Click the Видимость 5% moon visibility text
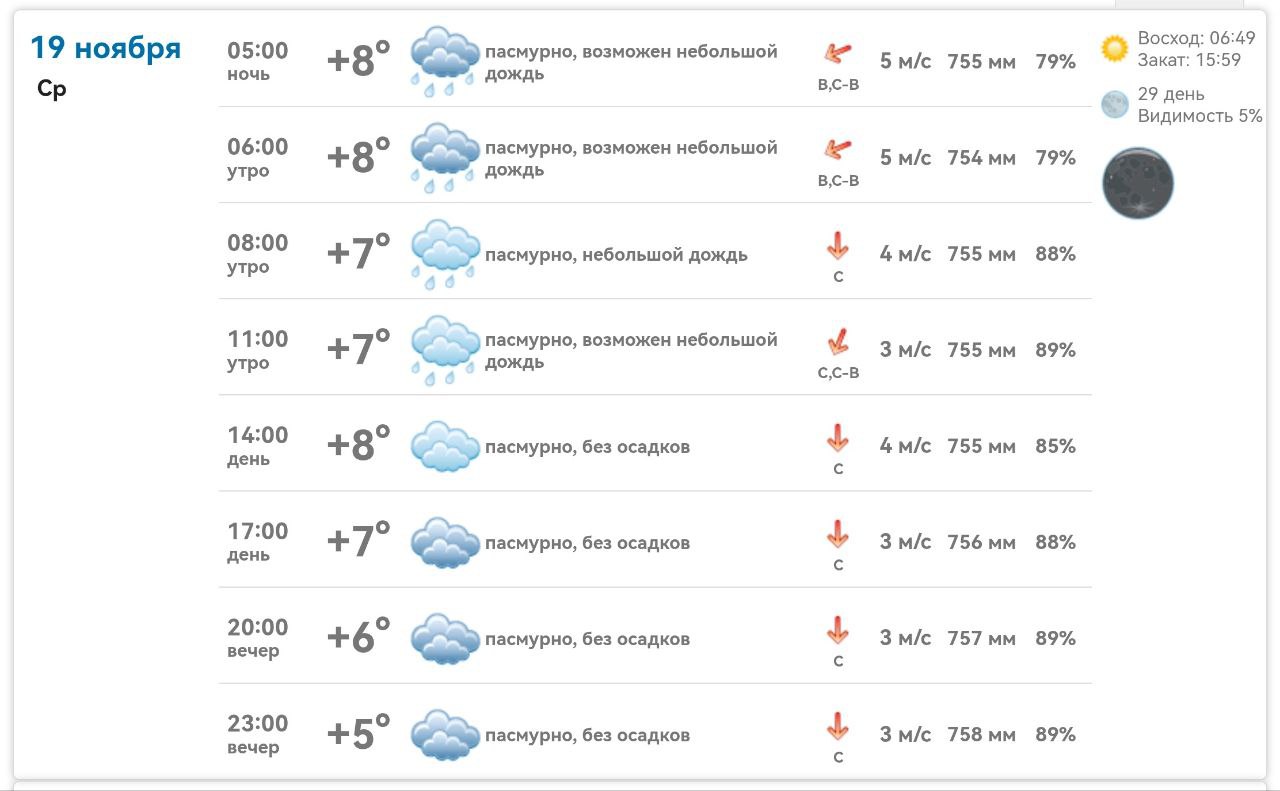Screen dimensions: 1280x791 point(1200,115)
